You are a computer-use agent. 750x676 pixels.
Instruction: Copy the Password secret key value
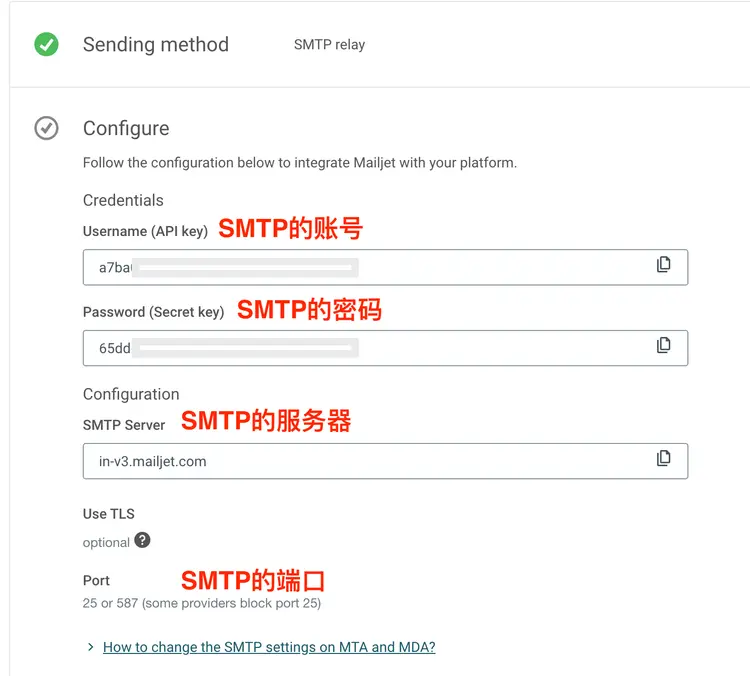pyautogui.click(x=663, y=345)
